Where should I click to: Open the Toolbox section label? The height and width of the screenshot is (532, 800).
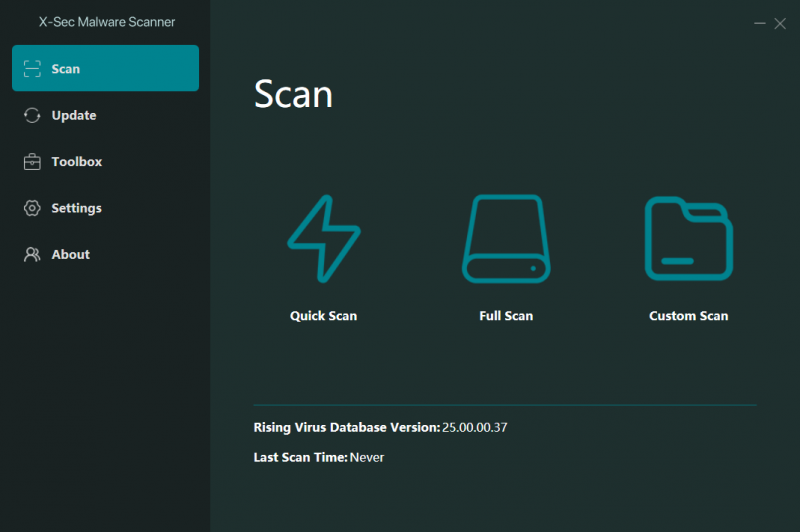point(77,162)
